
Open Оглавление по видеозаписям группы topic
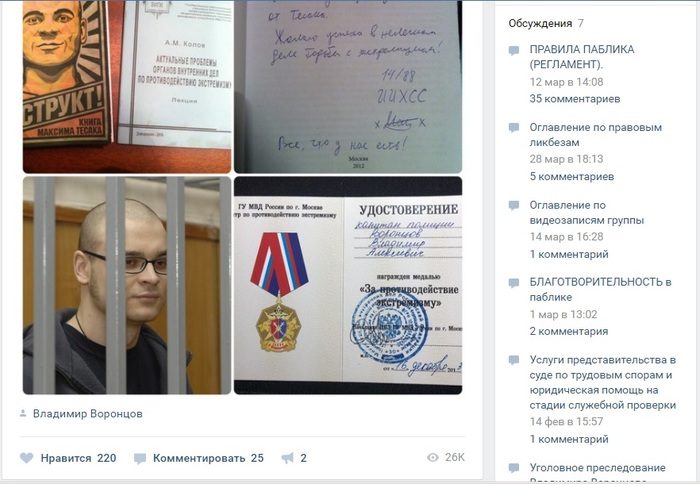(x=587, y=213)
